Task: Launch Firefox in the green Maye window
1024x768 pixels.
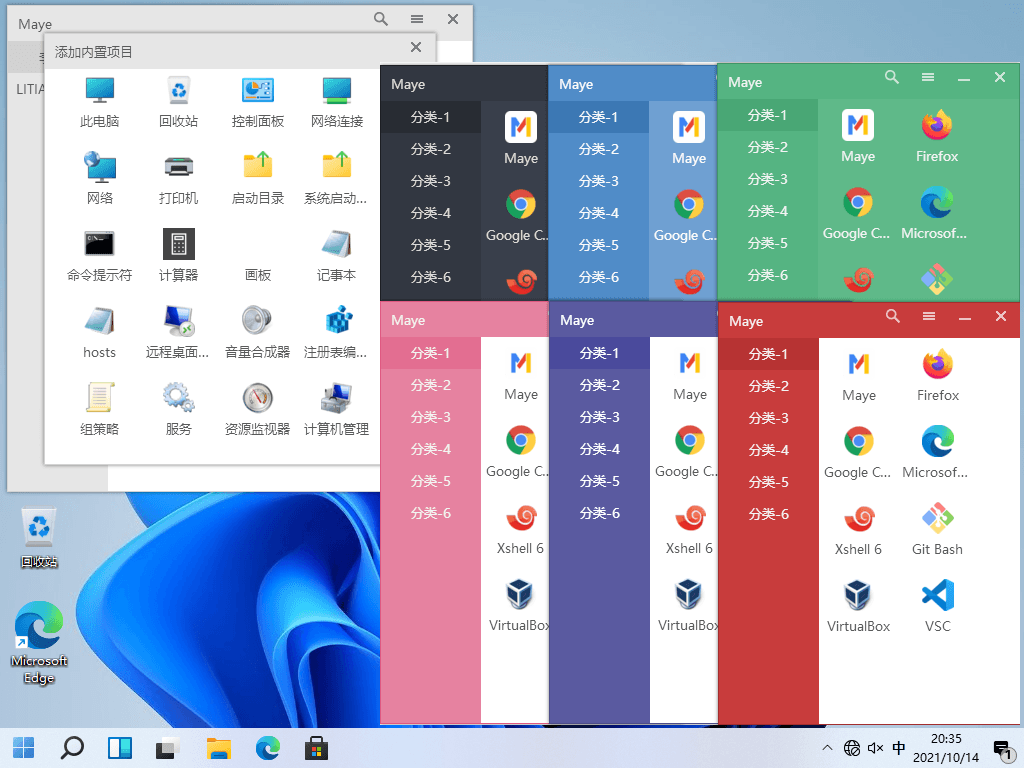Action: 936,136
